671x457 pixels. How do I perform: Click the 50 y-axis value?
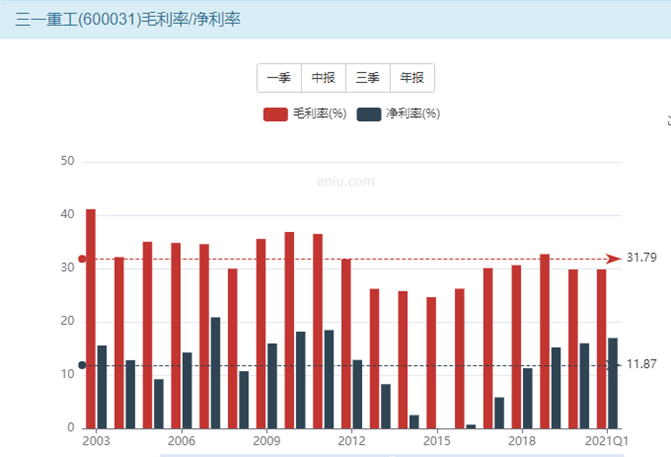pos(68,161)
